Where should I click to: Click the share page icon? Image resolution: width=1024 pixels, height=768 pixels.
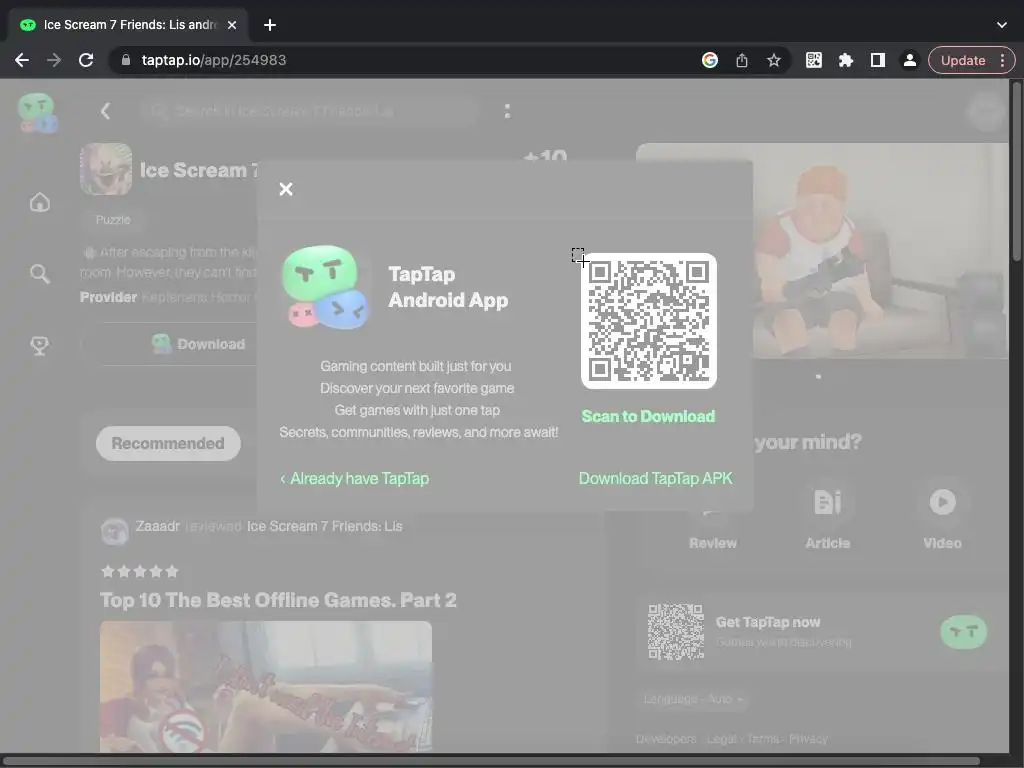pos(742,60)
